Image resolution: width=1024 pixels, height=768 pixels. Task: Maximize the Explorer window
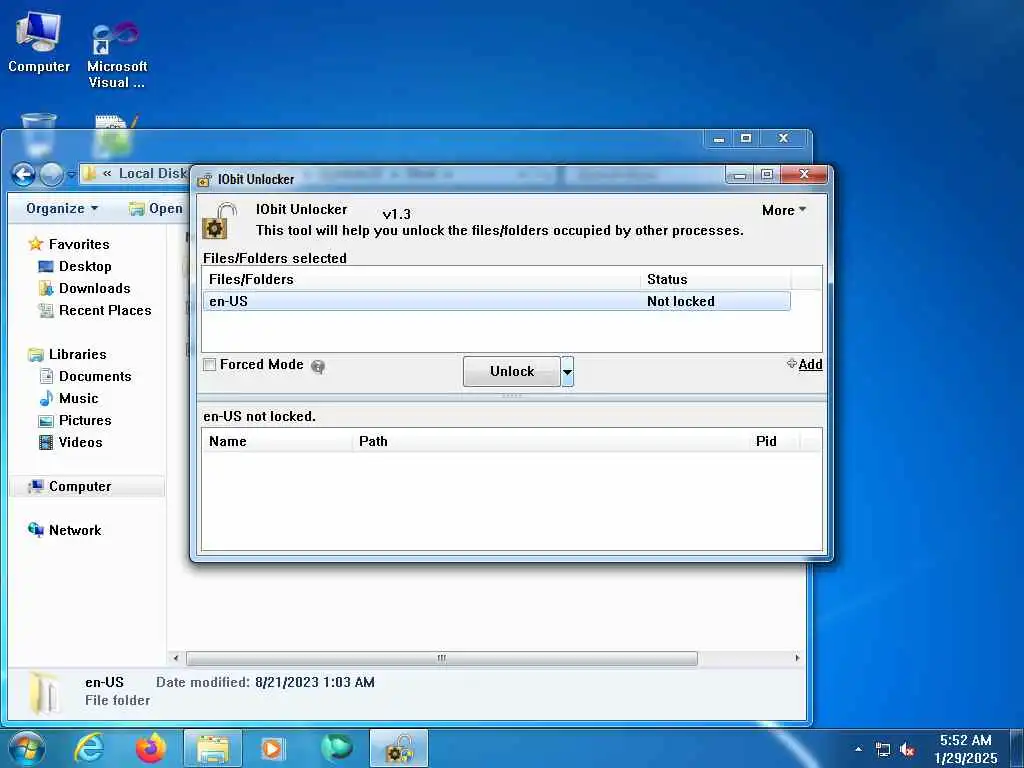click(x=746, y=138)
